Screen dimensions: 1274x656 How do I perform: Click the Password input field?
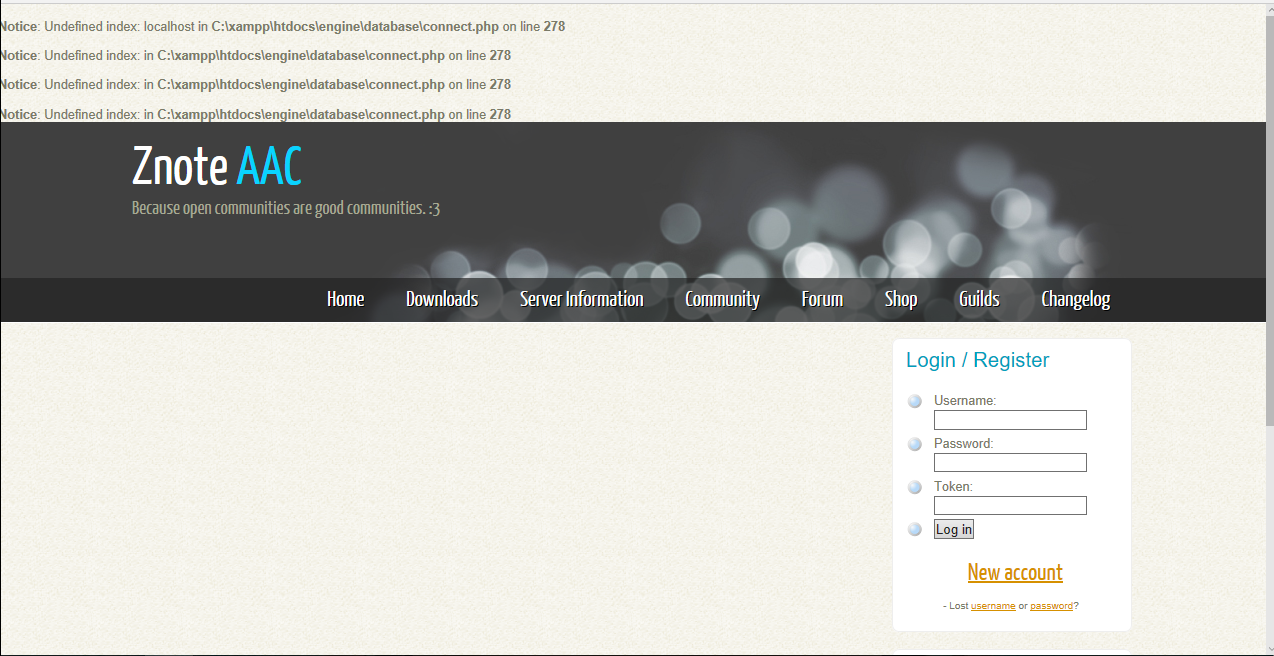[1010, 462]
